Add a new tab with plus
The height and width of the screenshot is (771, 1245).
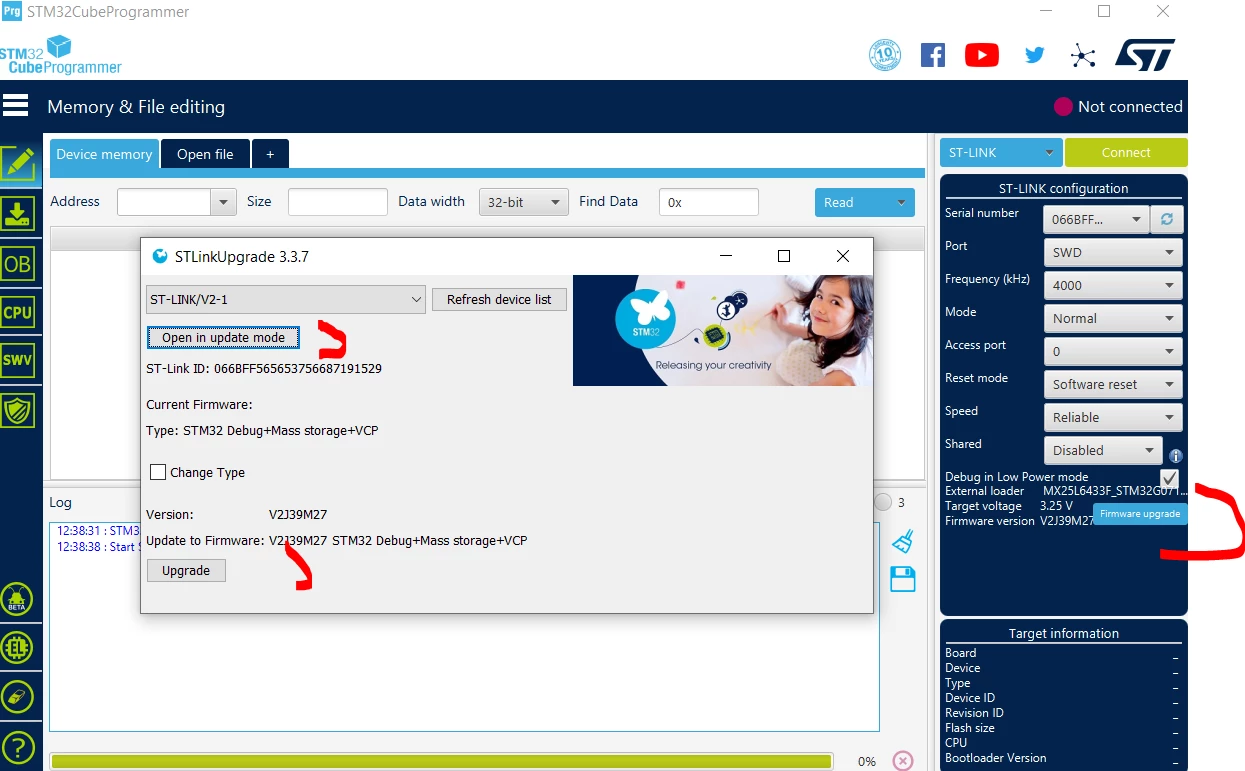tap(270, 154)
